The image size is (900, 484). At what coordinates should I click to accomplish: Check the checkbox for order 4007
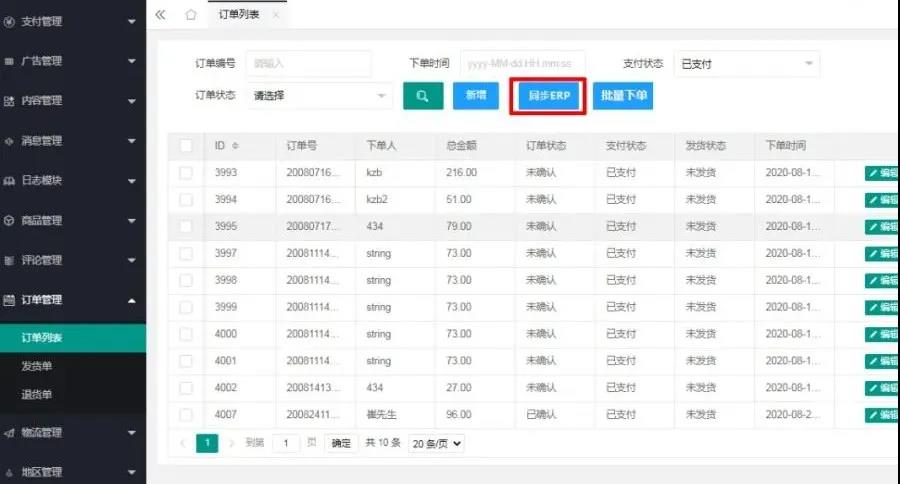pos(186,415)
